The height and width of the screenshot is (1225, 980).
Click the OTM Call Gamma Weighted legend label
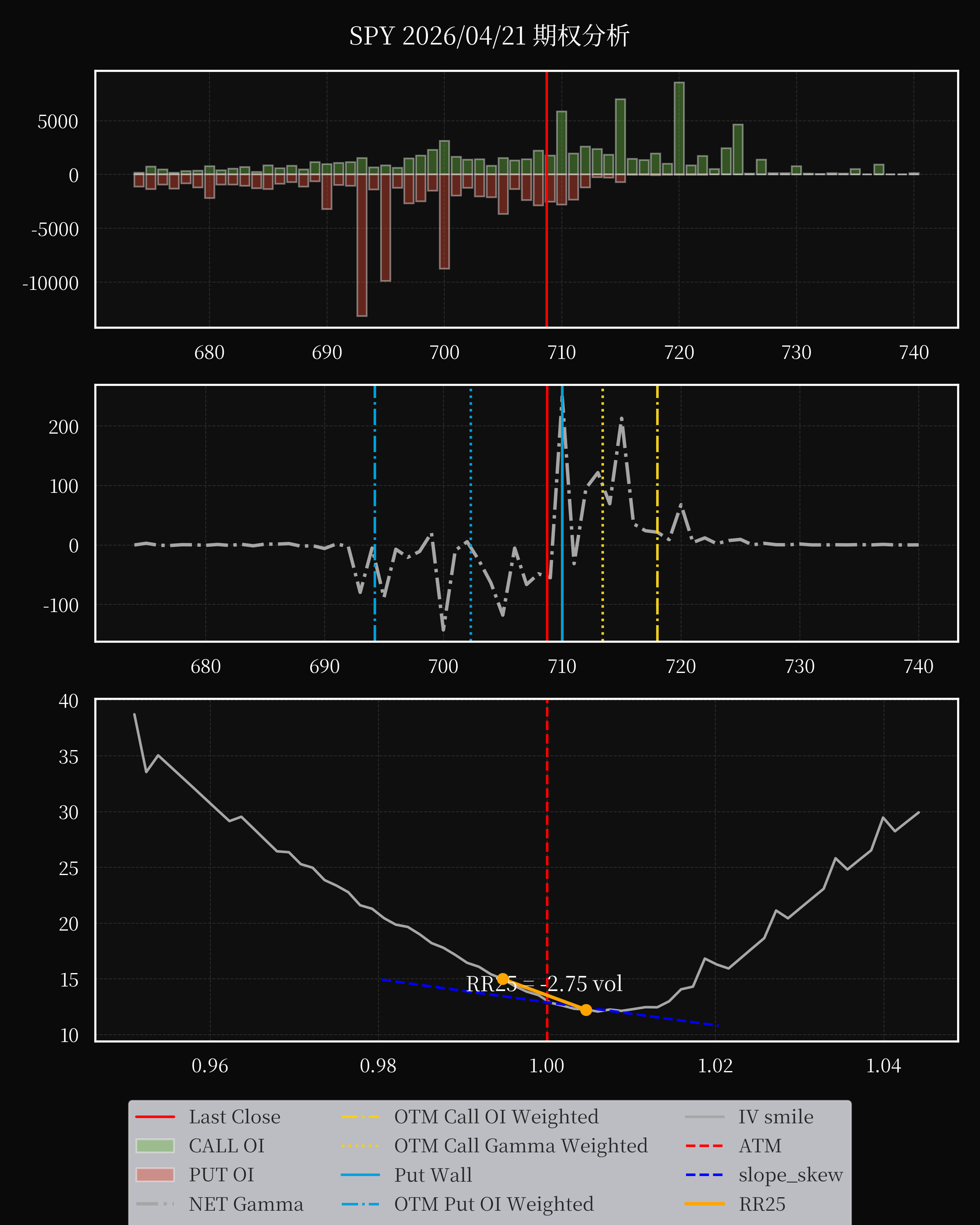(521, 1146)
